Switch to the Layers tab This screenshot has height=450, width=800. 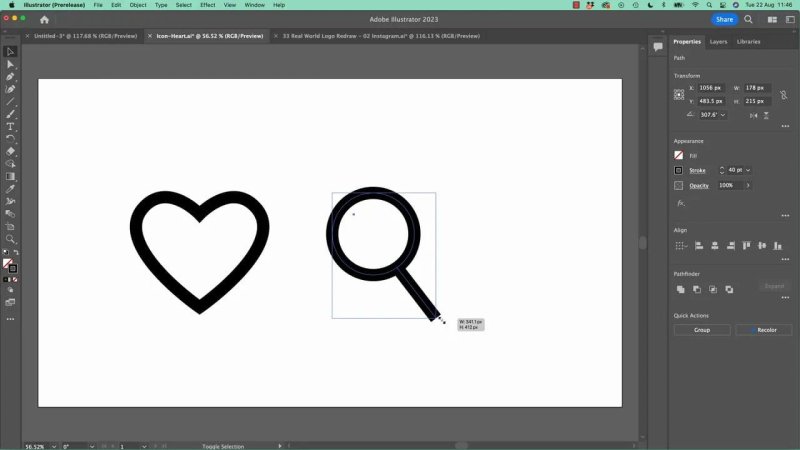pyautogui.click(x=718, y=42)
